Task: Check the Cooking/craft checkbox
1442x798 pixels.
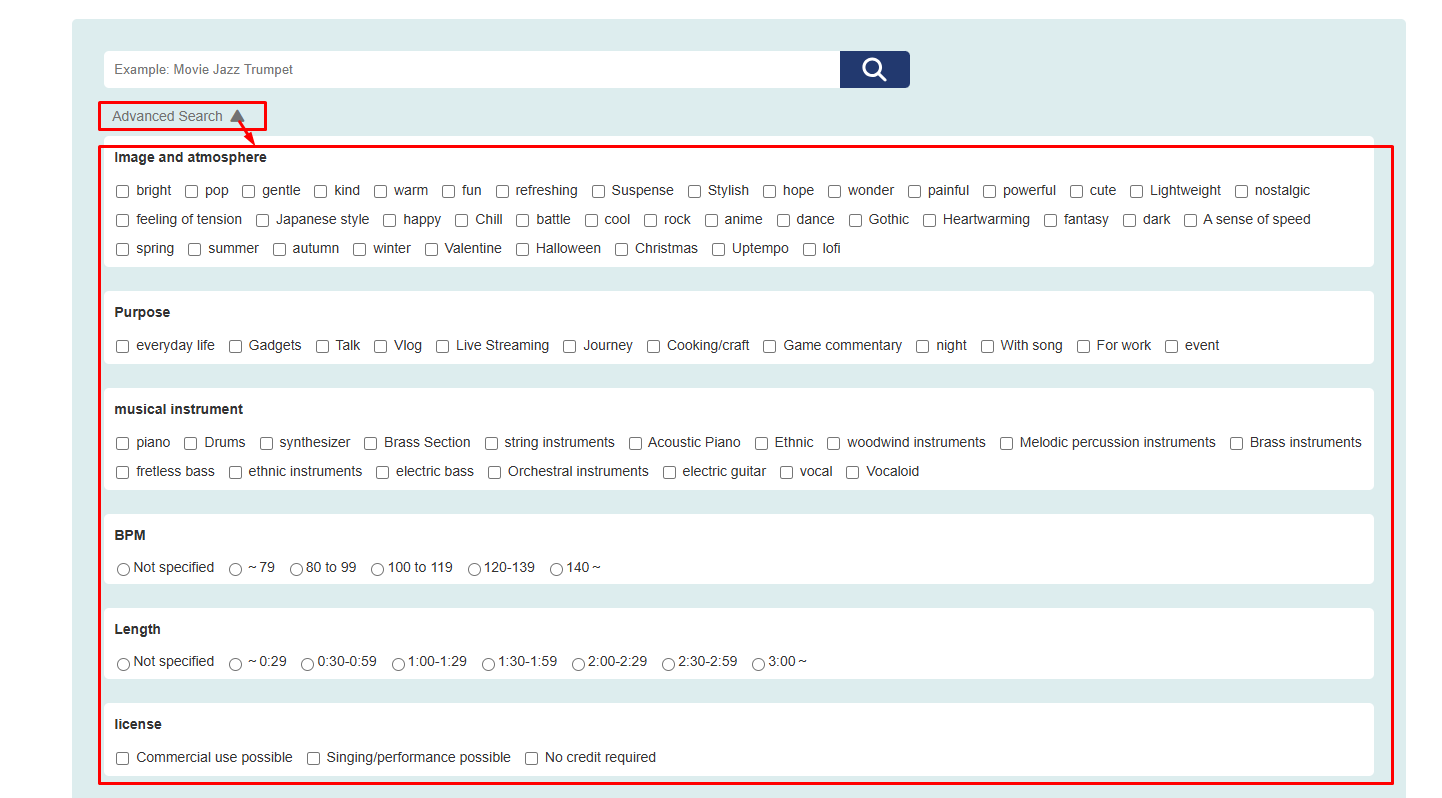Action: pos(654,346)
